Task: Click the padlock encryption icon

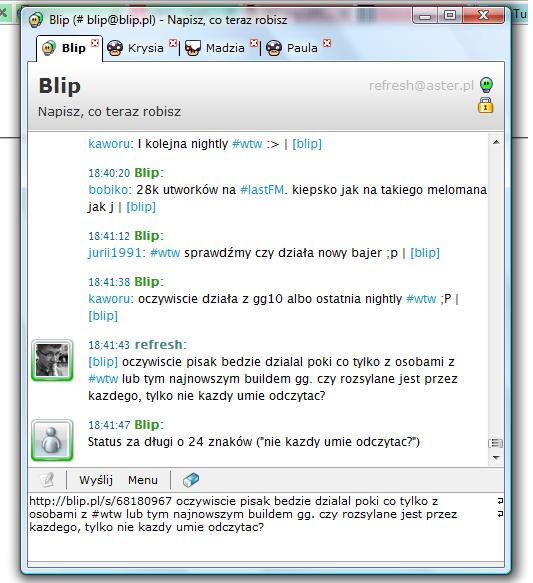Action: click(485, 105)
